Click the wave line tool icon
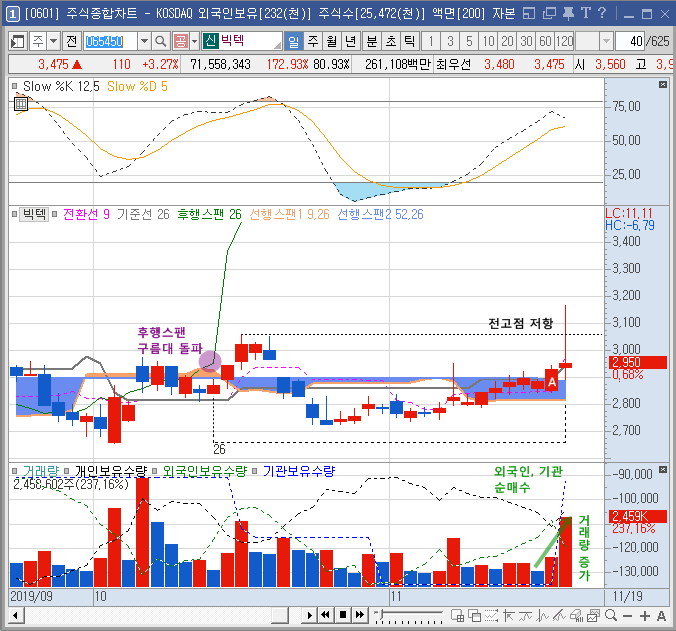 (525, 616)
